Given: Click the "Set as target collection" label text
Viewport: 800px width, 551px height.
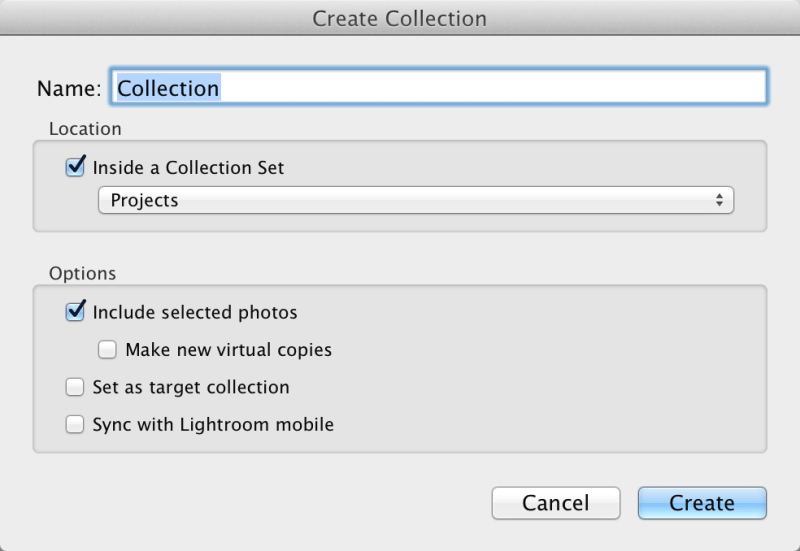Looking at the screenshot, I should (x=191, y=387).
